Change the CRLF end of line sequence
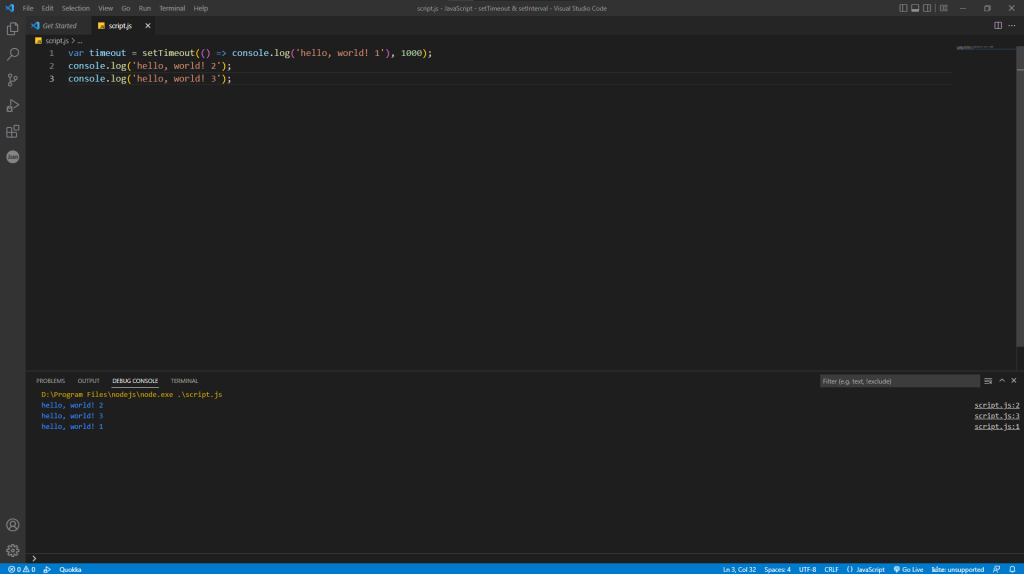The height and width of the screenshot is (574, 1024). pos(831,569)
